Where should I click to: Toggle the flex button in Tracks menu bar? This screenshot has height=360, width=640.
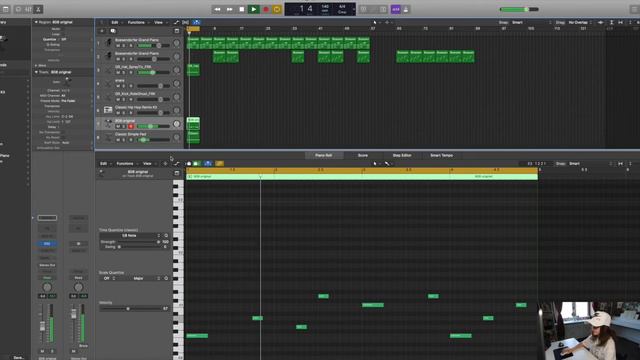click(185, 22)
